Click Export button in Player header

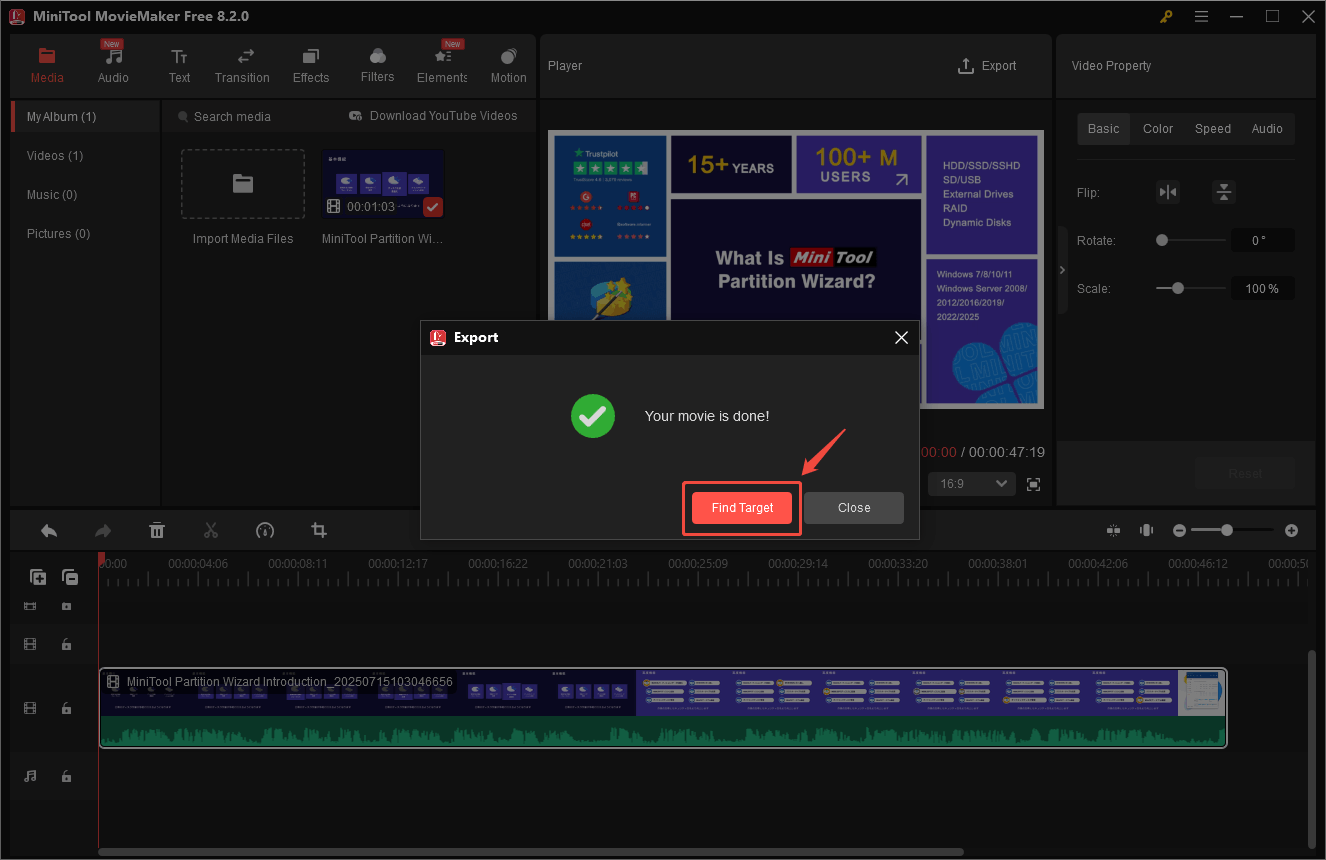pos(987,66)
